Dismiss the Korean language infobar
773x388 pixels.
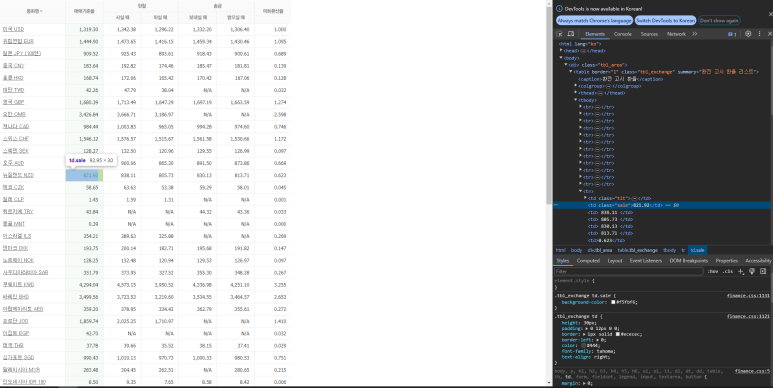click(x=771, y=14)
